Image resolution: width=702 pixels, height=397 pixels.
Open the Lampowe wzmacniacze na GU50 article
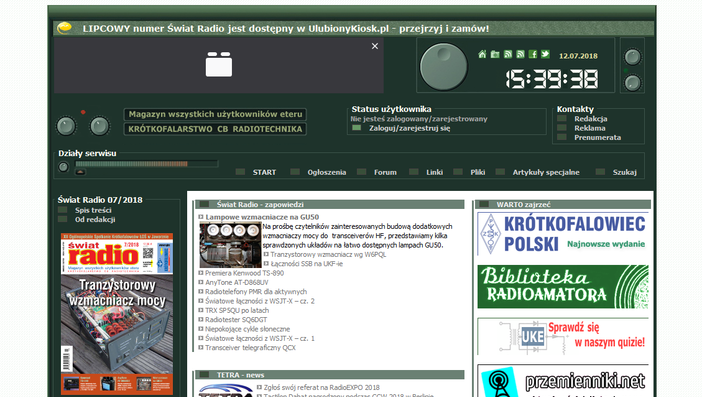[x=262, y=217]
